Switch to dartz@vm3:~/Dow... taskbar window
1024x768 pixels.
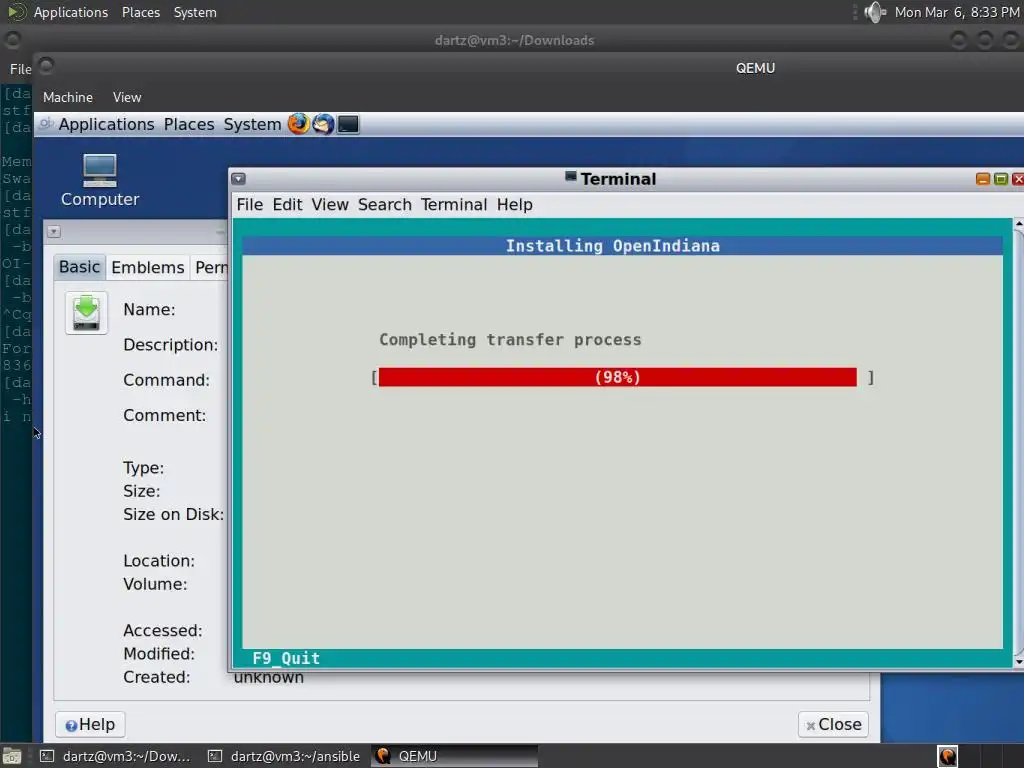tap(115, 756)
